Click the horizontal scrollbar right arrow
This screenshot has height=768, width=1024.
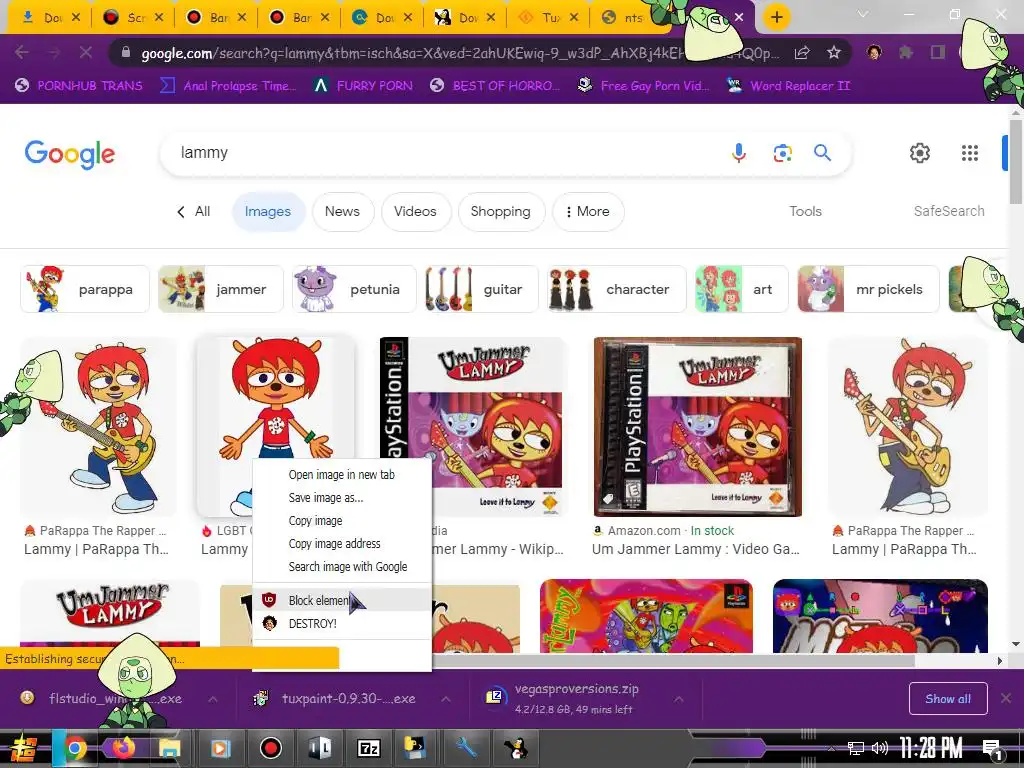tap(1000, 661)
